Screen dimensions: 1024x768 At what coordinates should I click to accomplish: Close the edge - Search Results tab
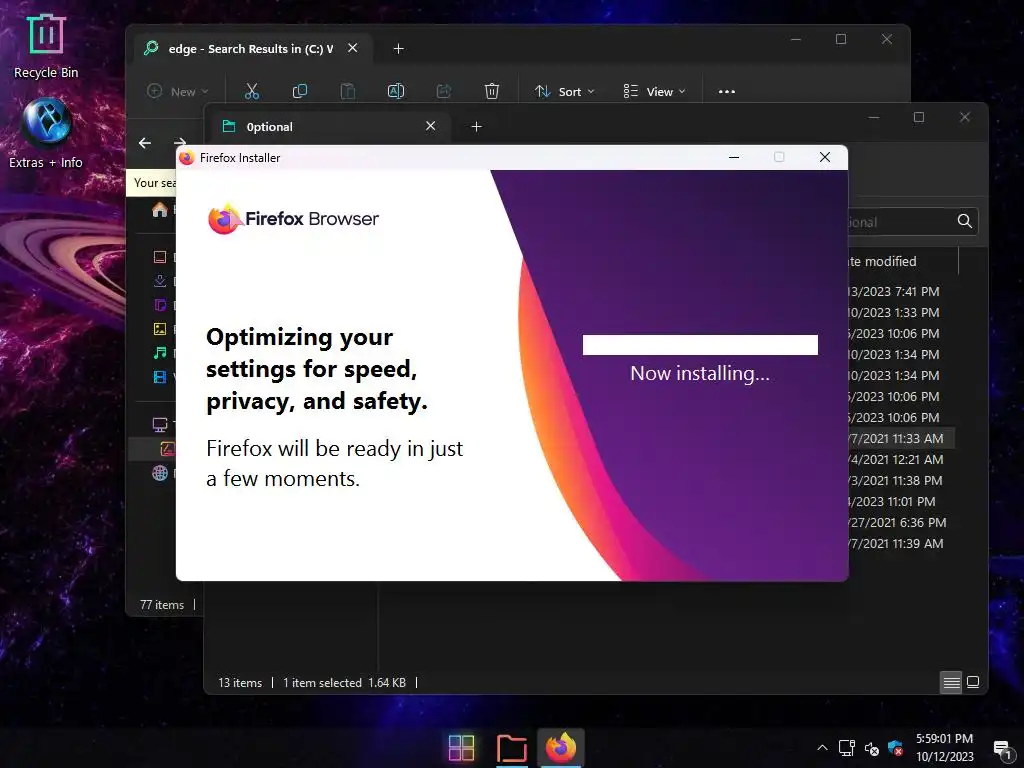(353, 48)
